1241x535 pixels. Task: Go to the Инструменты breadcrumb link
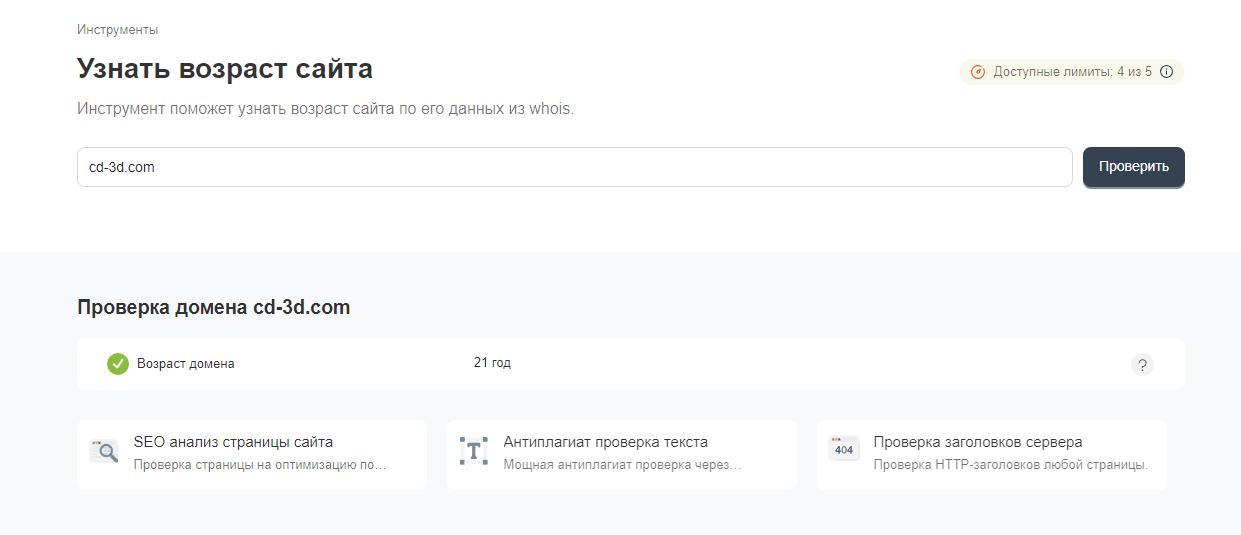(x=117, y=30)
